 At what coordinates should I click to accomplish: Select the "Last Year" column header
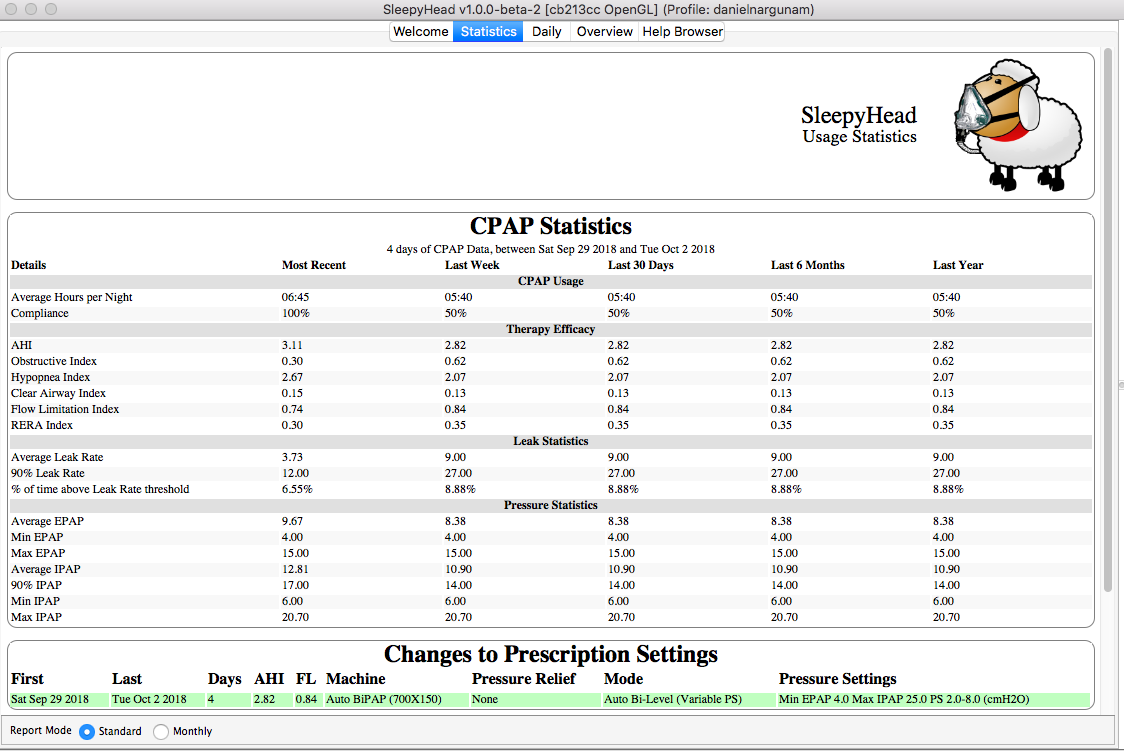(958, 265)
